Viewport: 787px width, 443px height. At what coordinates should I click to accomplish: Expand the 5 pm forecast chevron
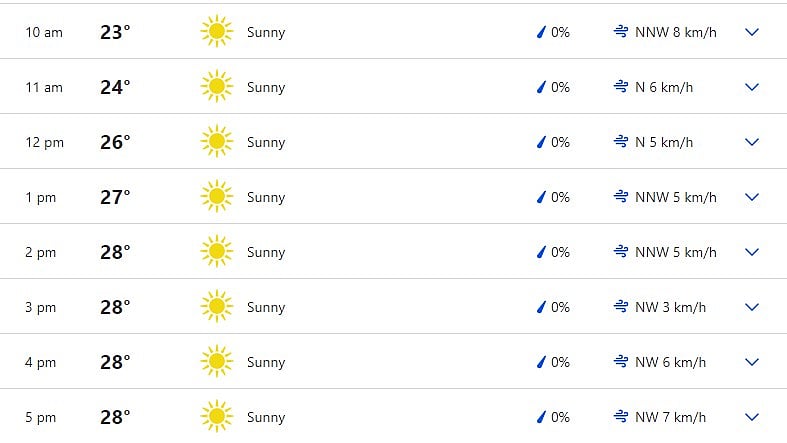[x=751, y=417]
